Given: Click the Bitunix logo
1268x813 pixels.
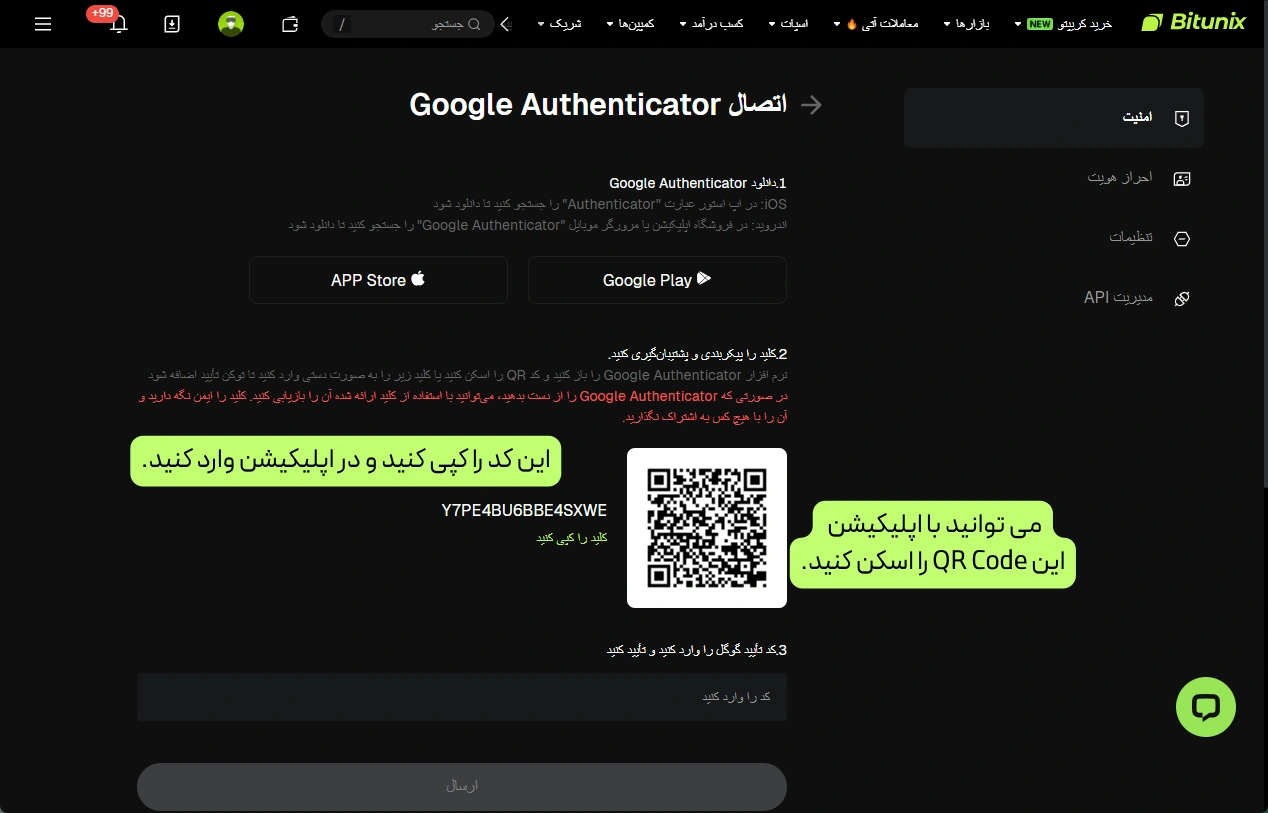Looking at the screenshot, I should coord(1193,22).
